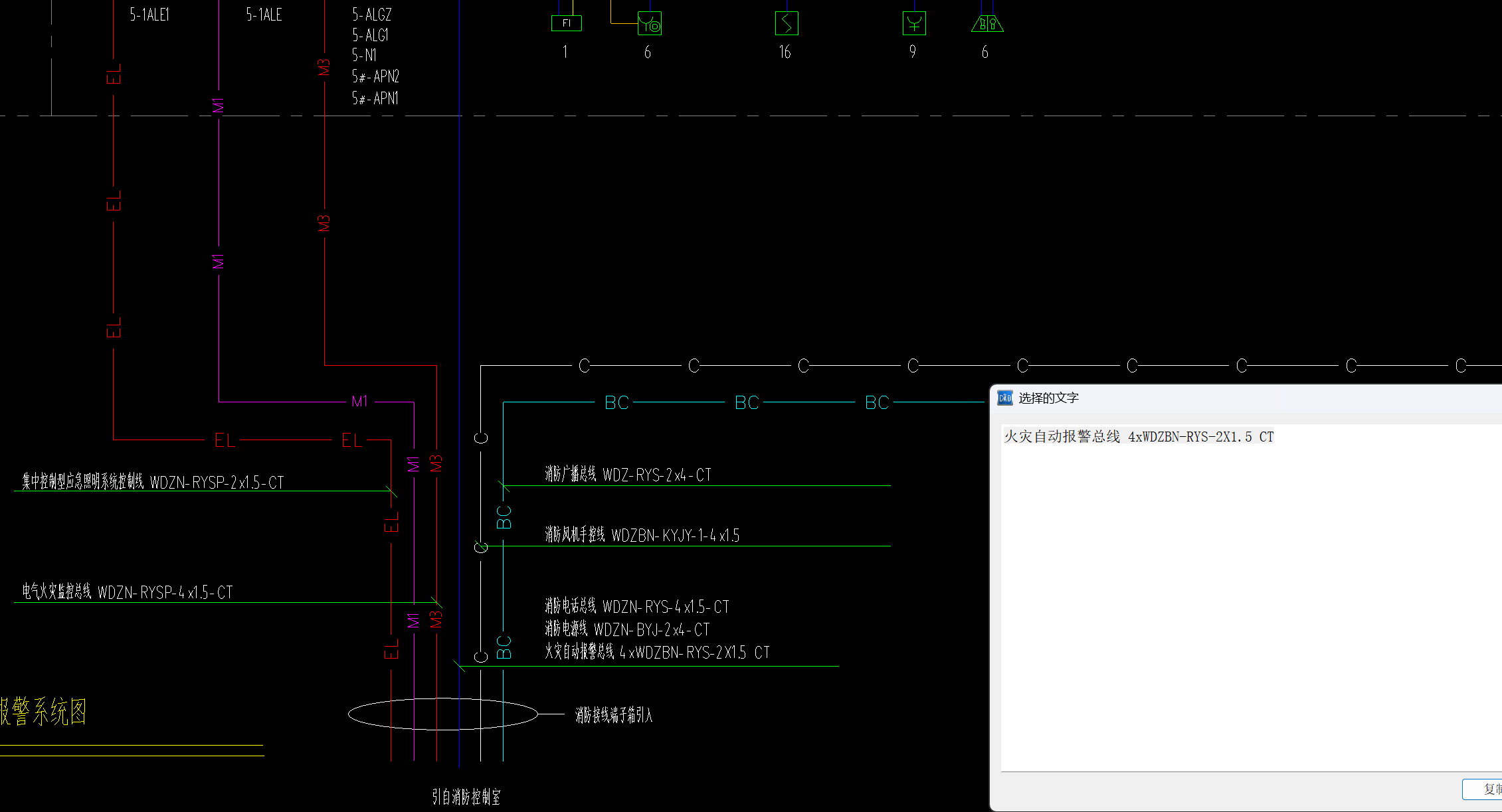
Task: Select the 5-N1 text label
Action: click(364, 55)
